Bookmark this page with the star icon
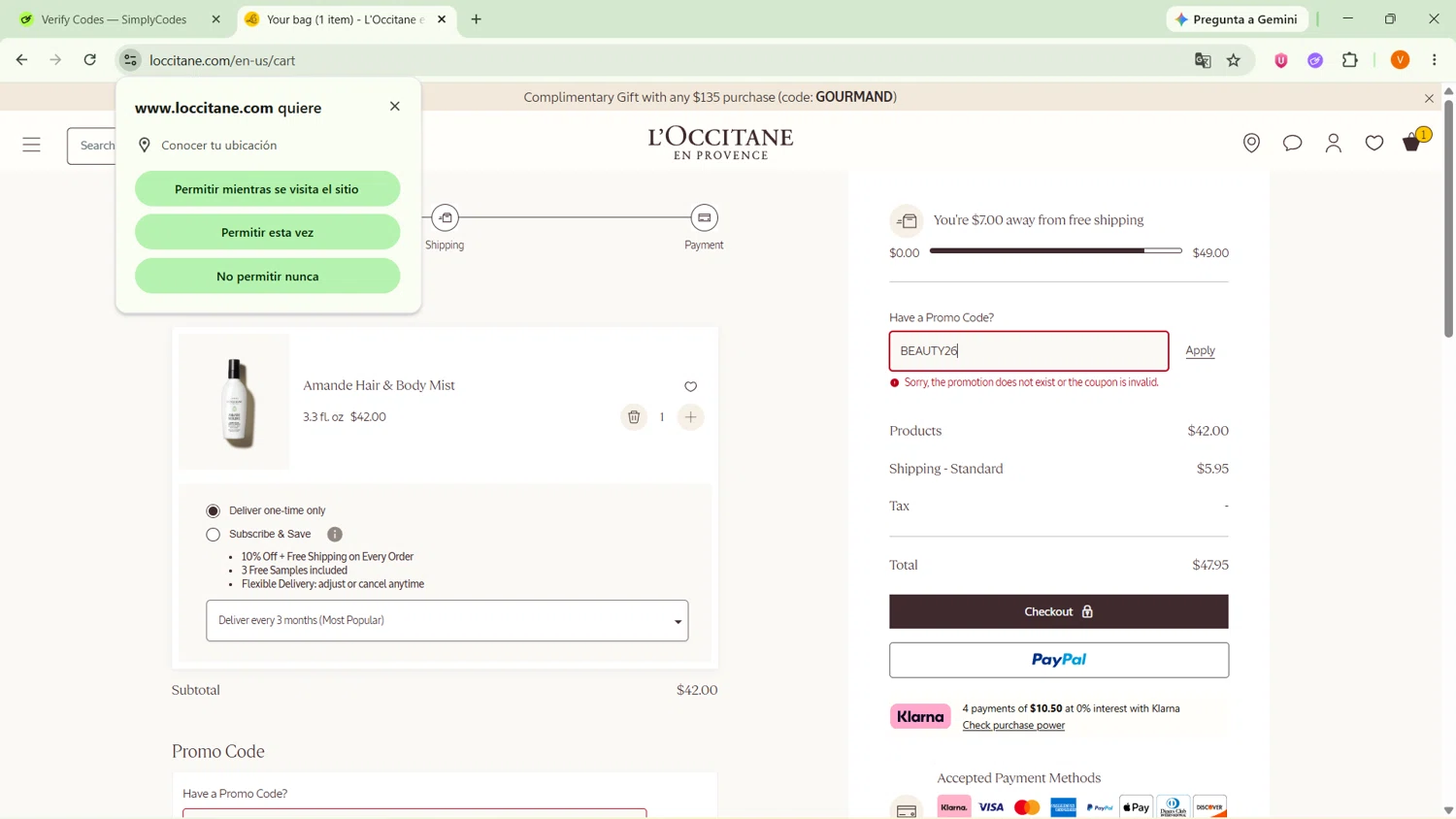 pyautogui.click(x=1234, y=60)
